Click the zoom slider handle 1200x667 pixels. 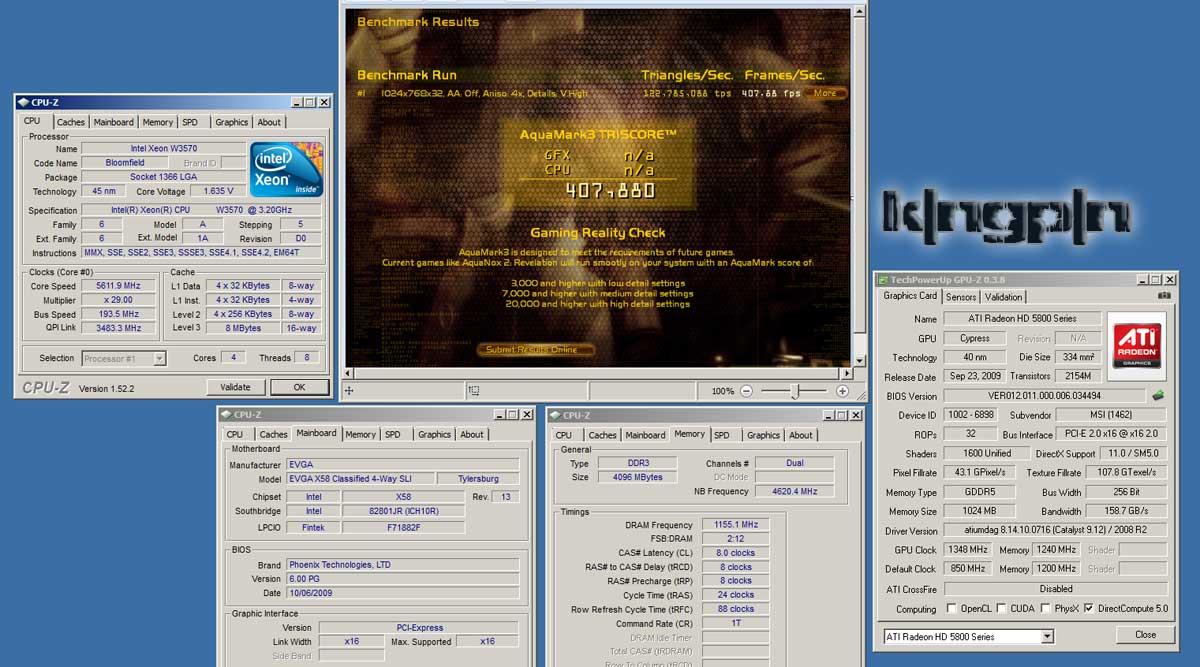795,391
